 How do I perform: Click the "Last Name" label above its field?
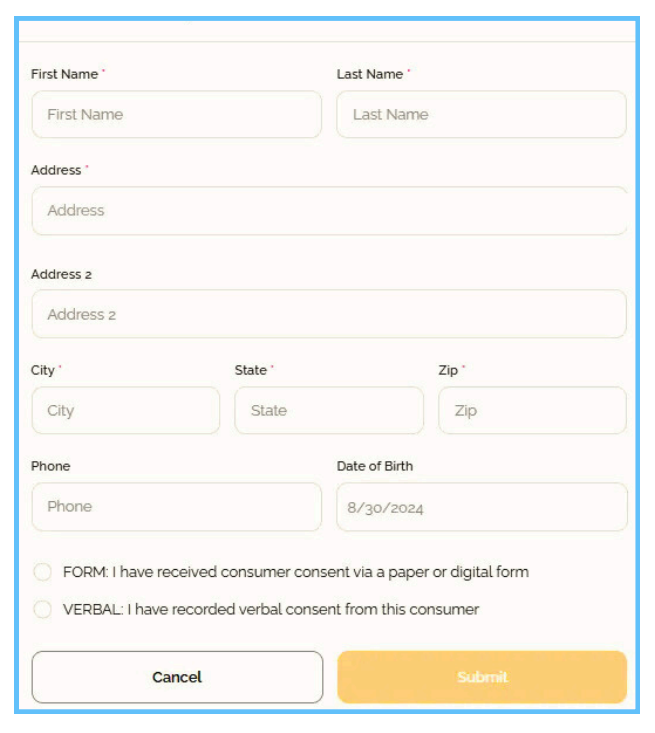point(370,74)
